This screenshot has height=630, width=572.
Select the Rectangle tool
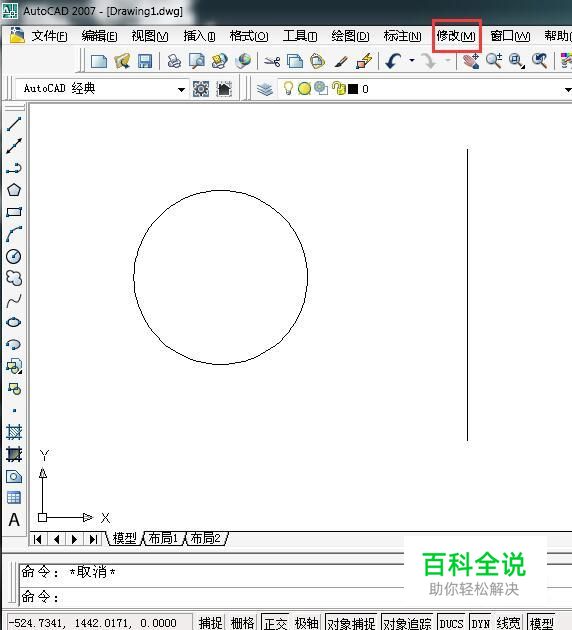pyautogui.click(x=14, y=212)
